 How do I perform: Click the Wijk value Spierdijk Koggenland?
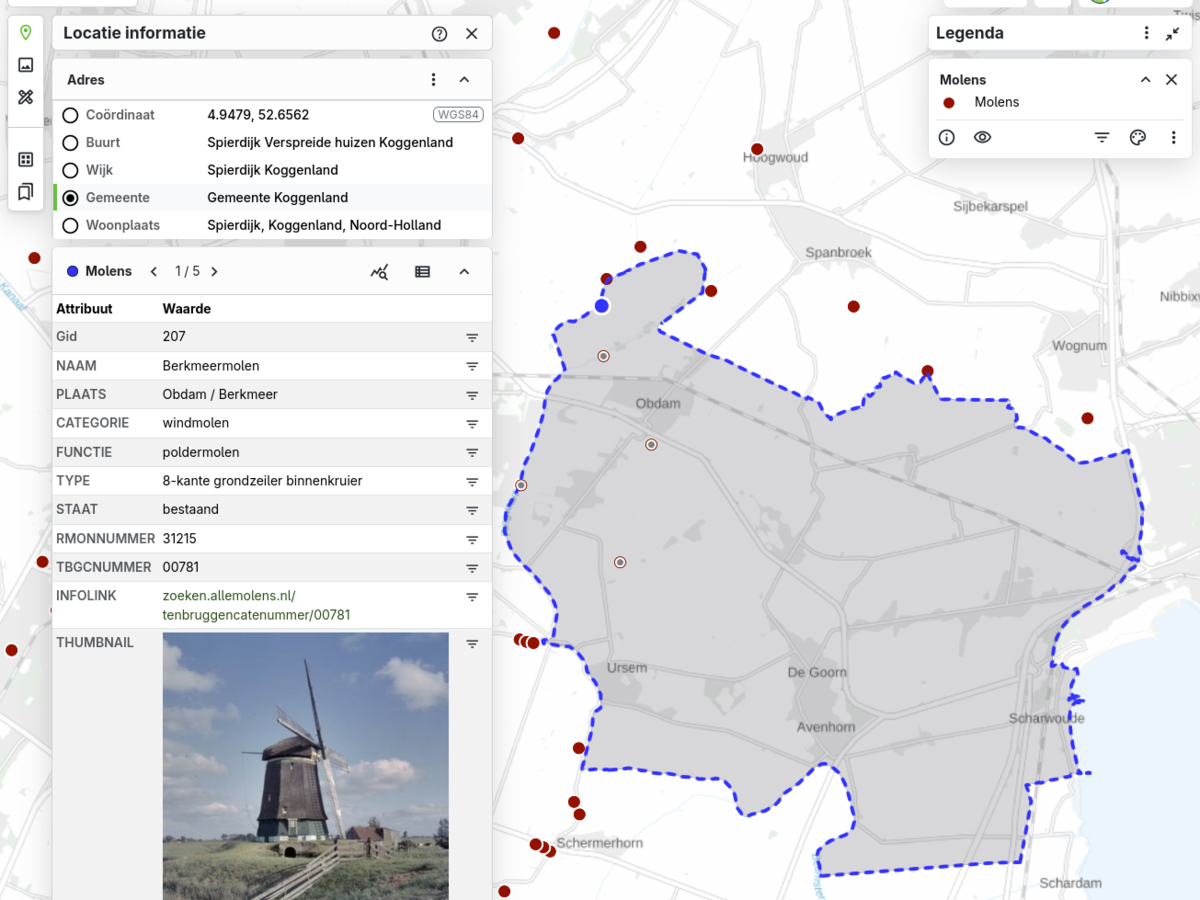point(273,170)
